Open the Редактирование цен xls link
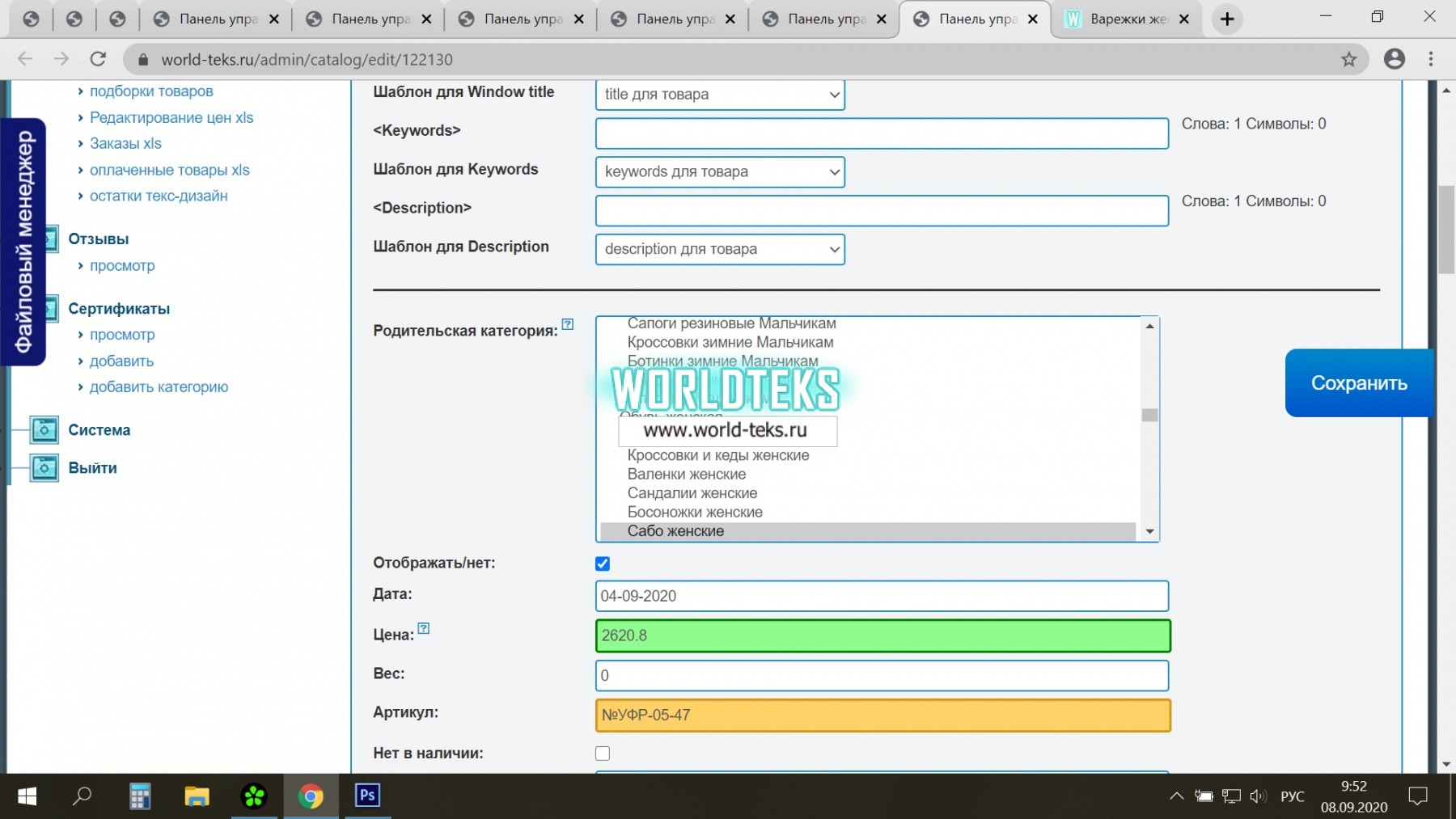 click(171, 118)
